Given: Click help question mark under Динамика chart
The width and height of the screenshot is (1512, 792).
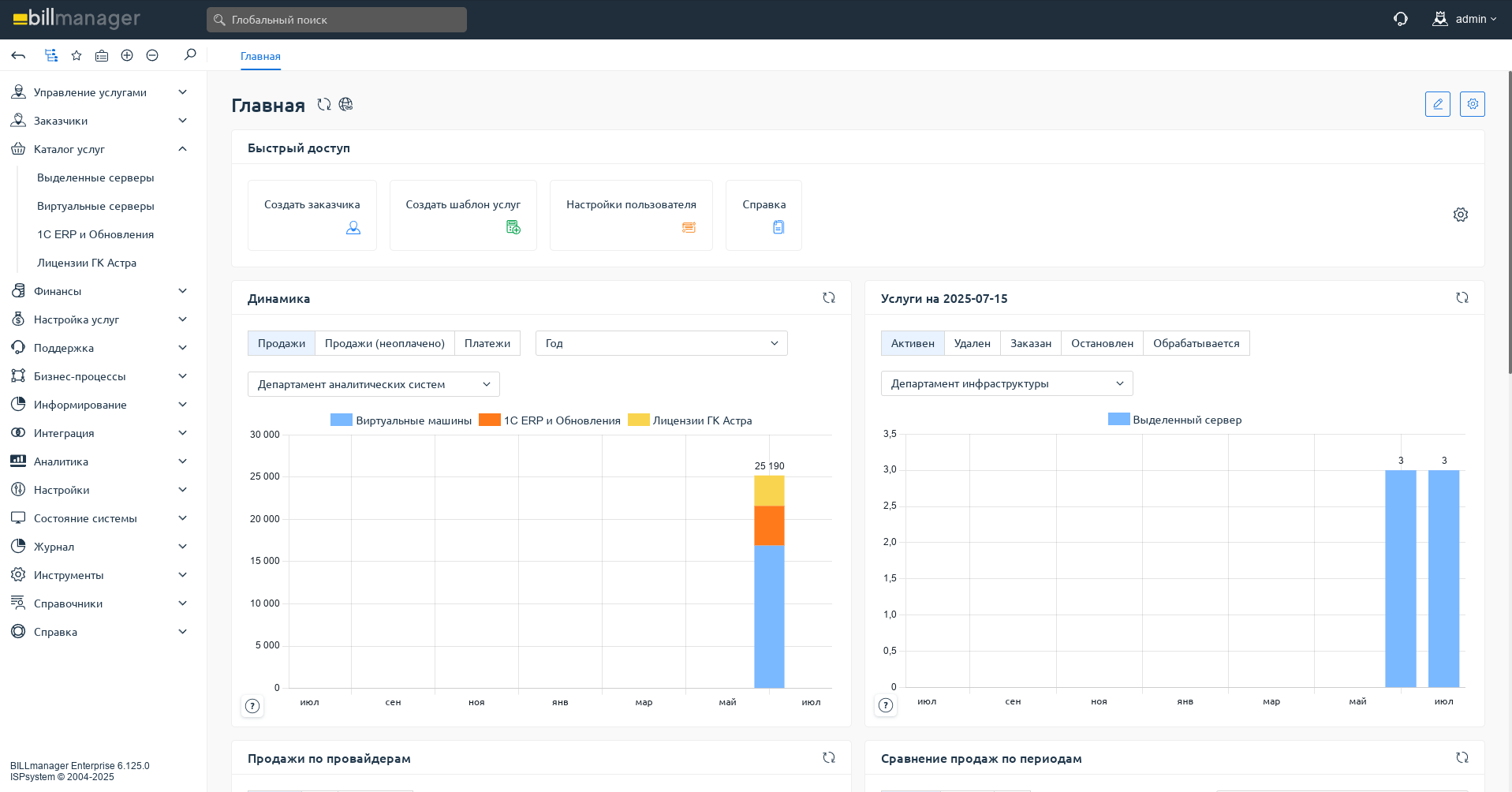Looking at the screenshot, I should (x=252, y=706).
